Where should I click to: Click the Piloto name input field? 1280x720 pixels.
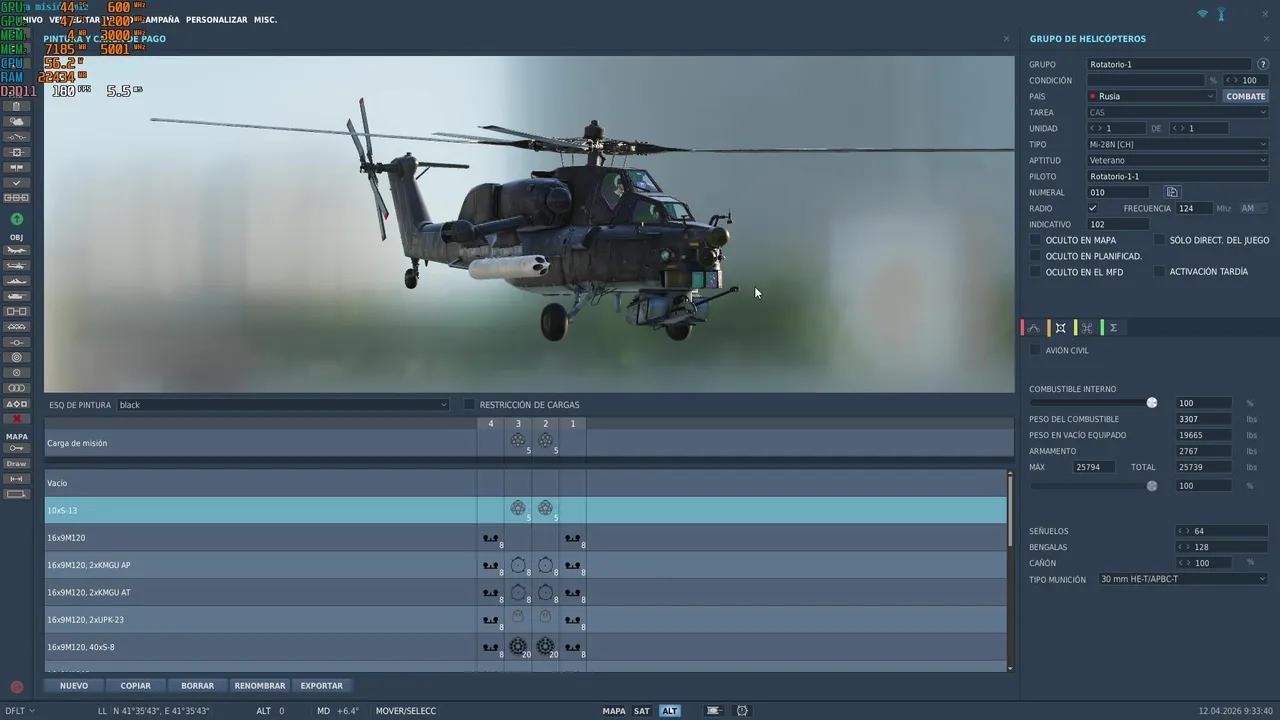(x=1178, y=176)
